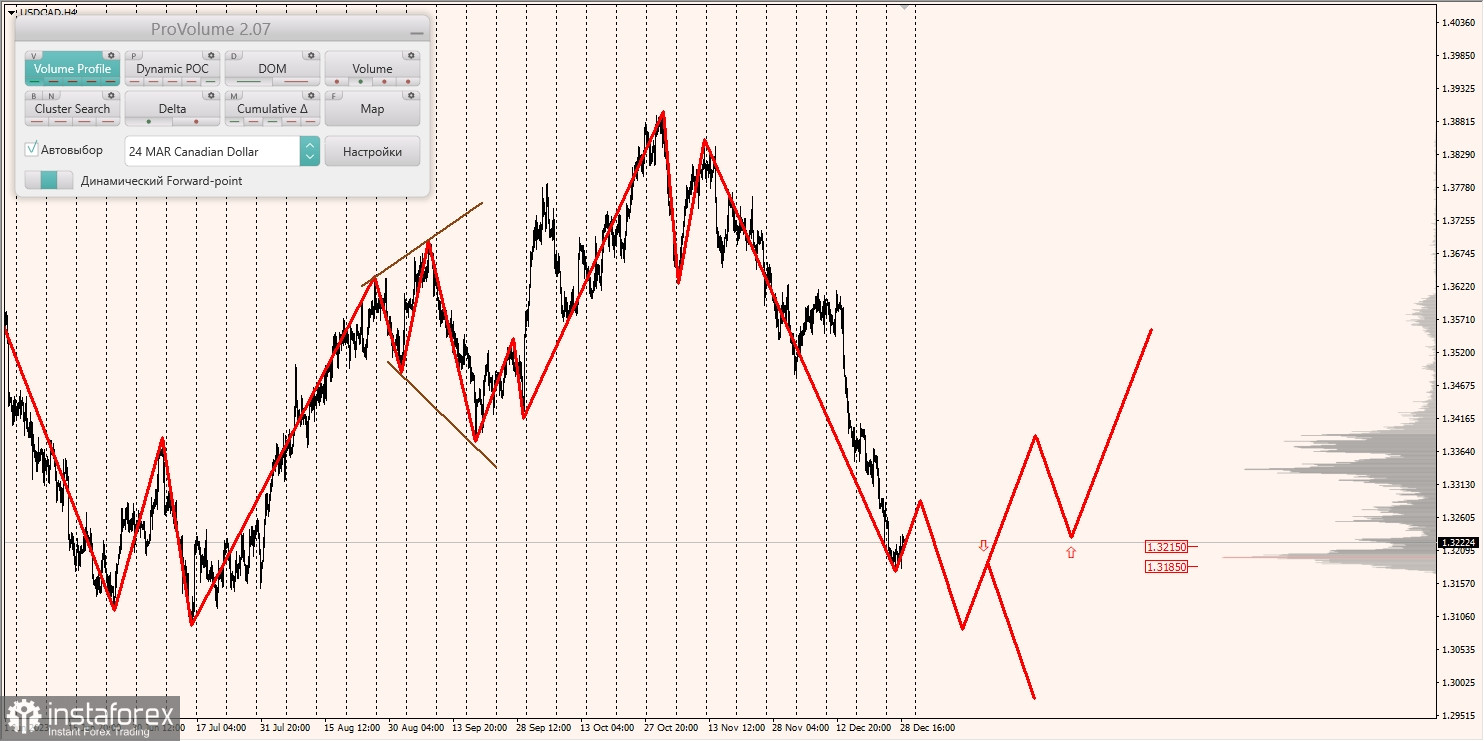1484x741 pixels.
Task: Click the 30 Aug 04:00 time label
Action: 415,728
